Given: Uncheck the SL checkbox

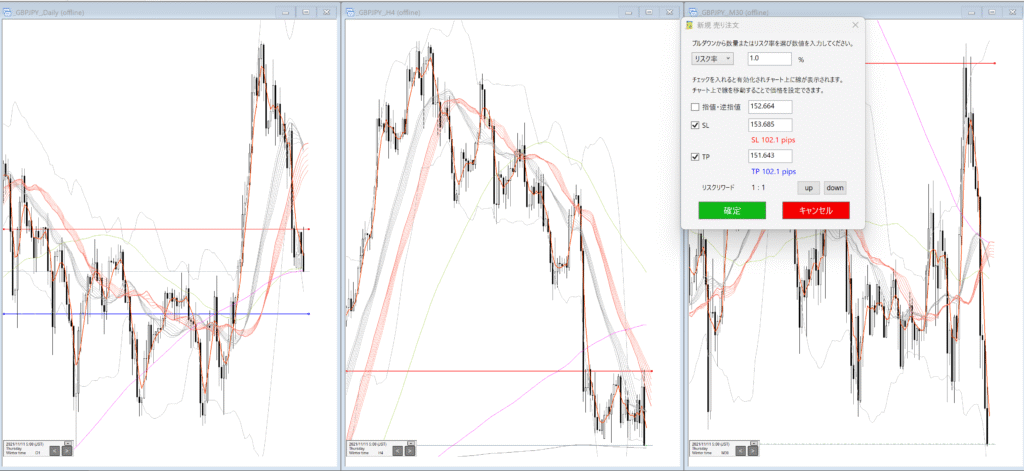Looking at the screenshot, I should pyautogui.click(x=695, y=126).
